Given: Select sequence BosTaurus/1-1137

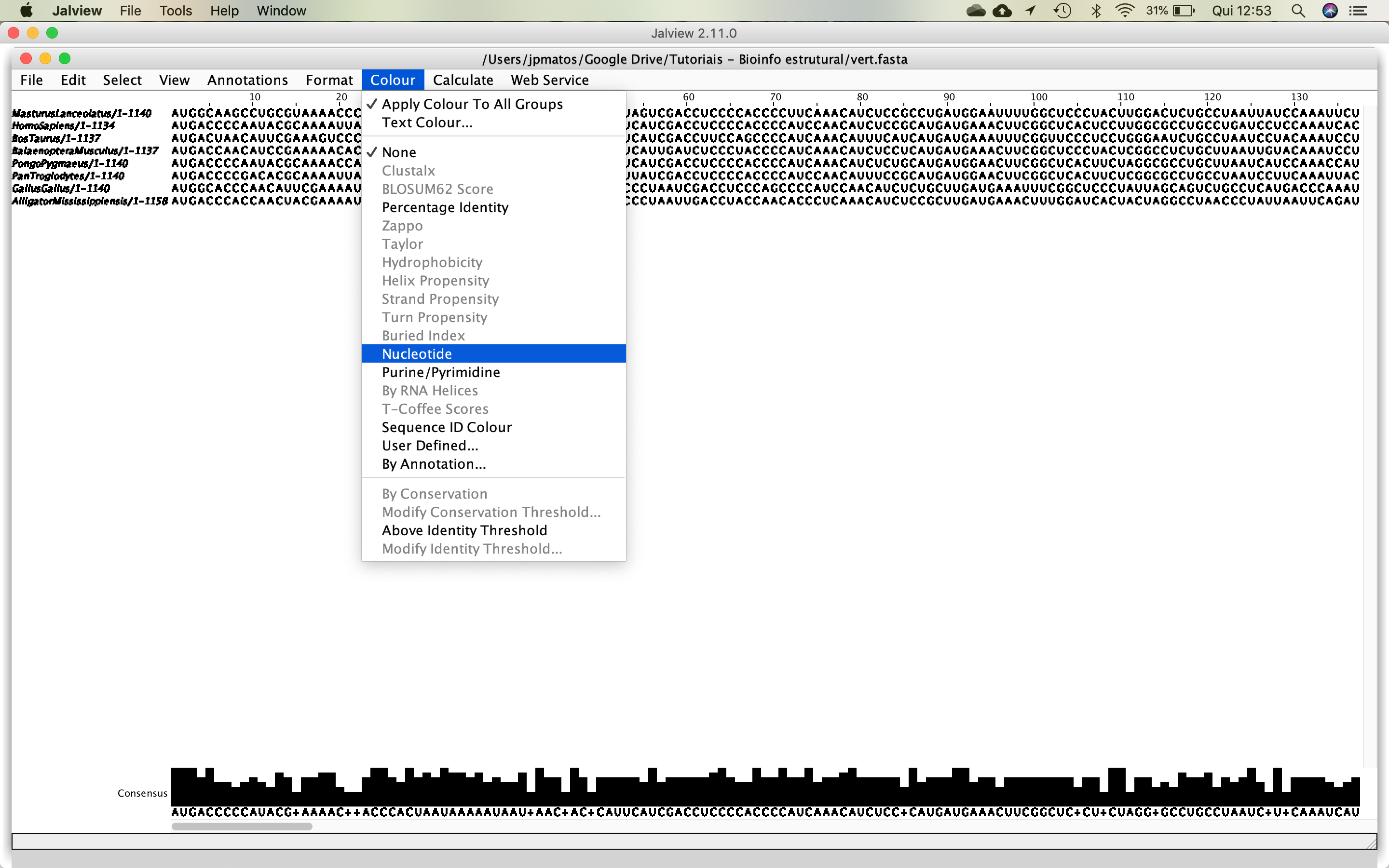Looking at the screenshot, I should pos(56,138).
